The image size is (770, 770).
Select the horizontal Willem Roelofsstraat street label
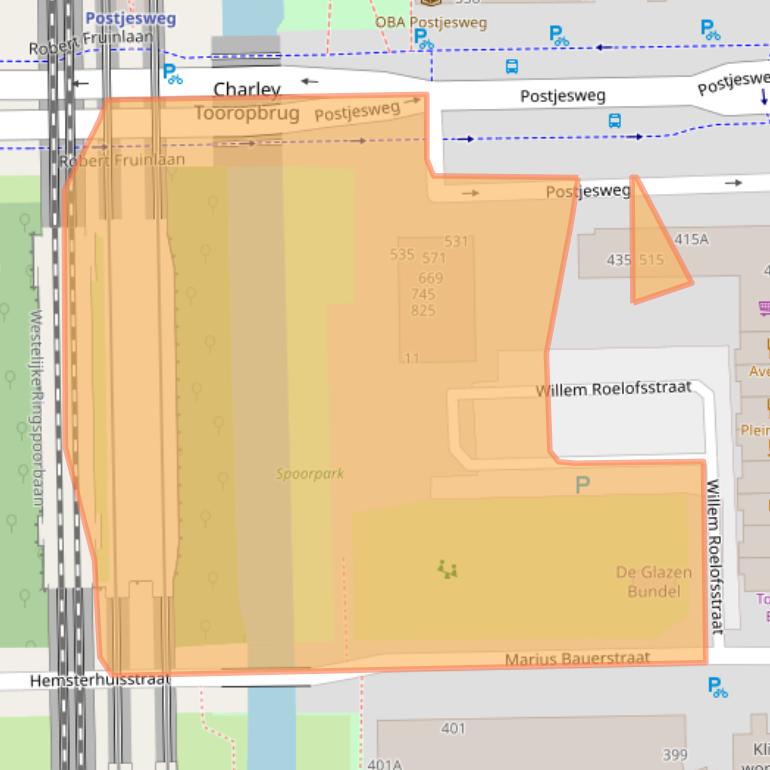613,388
